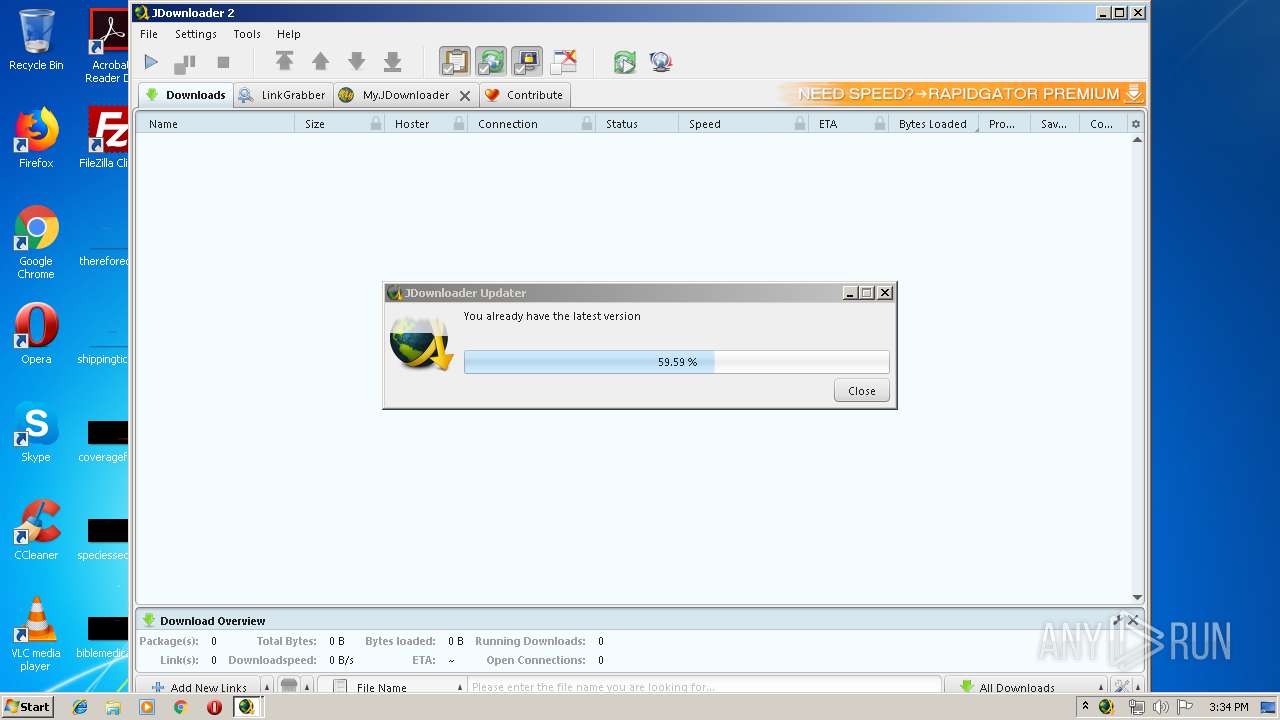Open the Settings menu
1280x720 pixels.
click(x=196, y=34)
